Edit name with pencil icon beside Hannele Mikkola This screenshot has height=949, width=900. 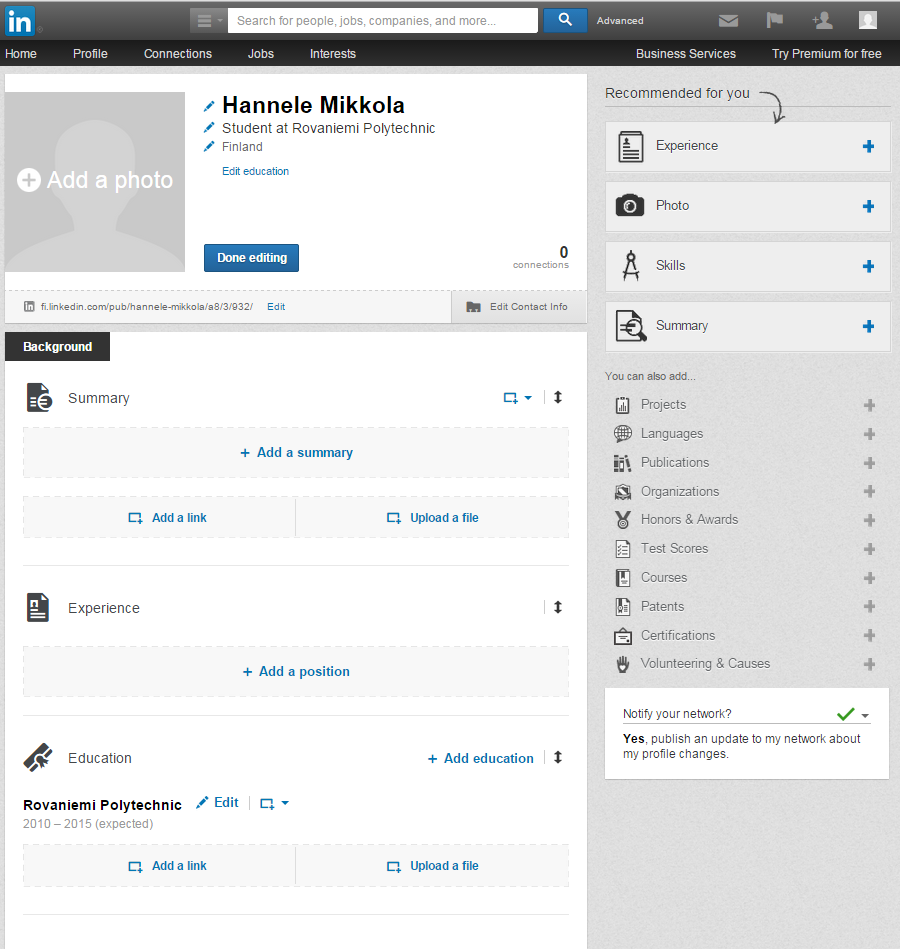point(209,107)
